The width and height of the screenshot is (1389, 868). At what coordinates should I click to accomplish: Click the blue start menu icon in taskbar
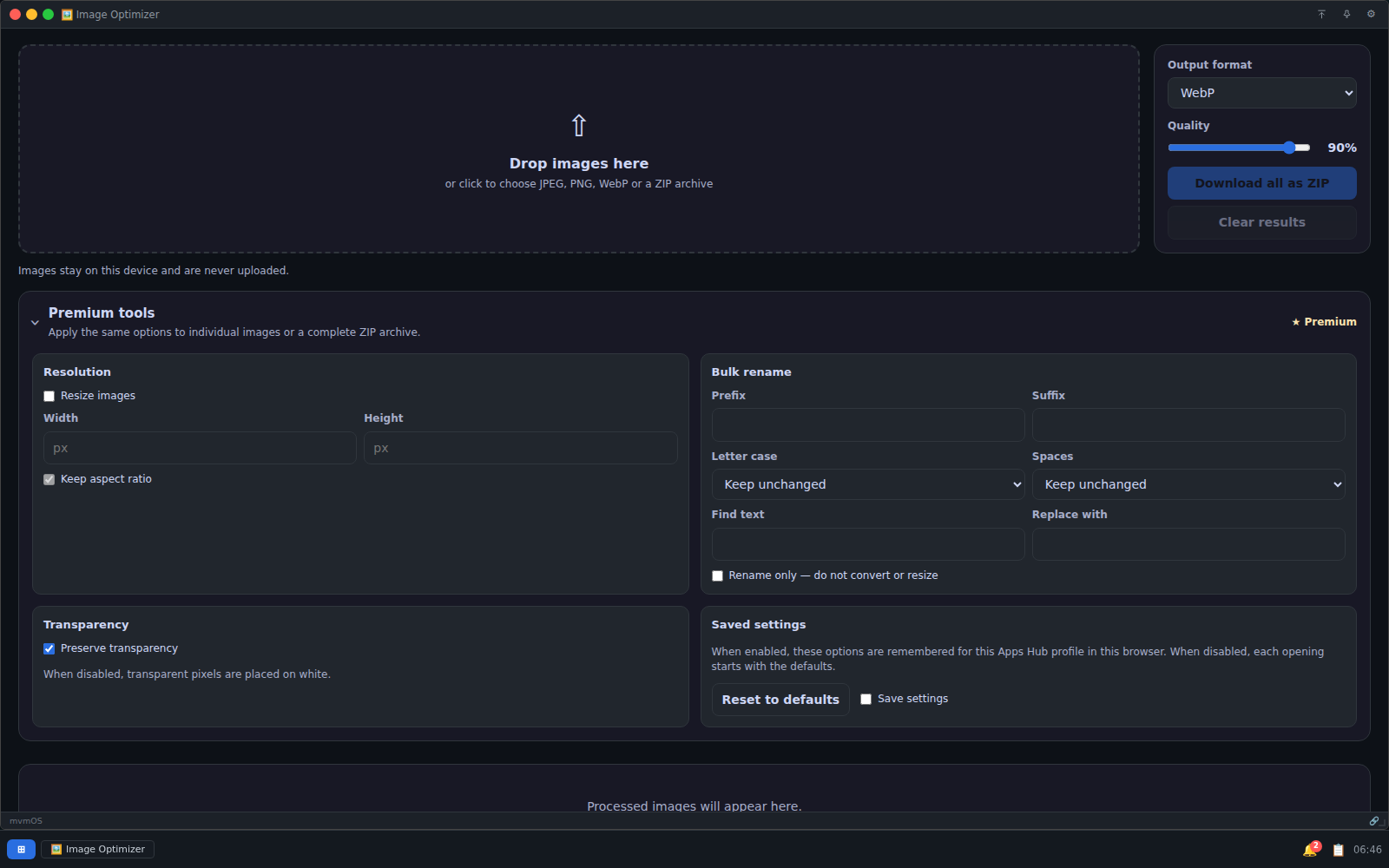(x=21, y=849)
